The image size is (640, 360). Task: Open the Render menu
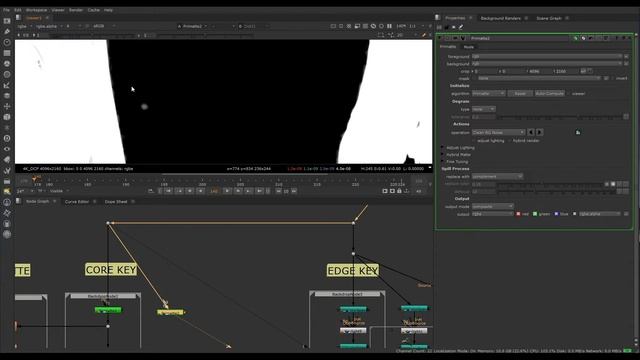coord(76,10)
